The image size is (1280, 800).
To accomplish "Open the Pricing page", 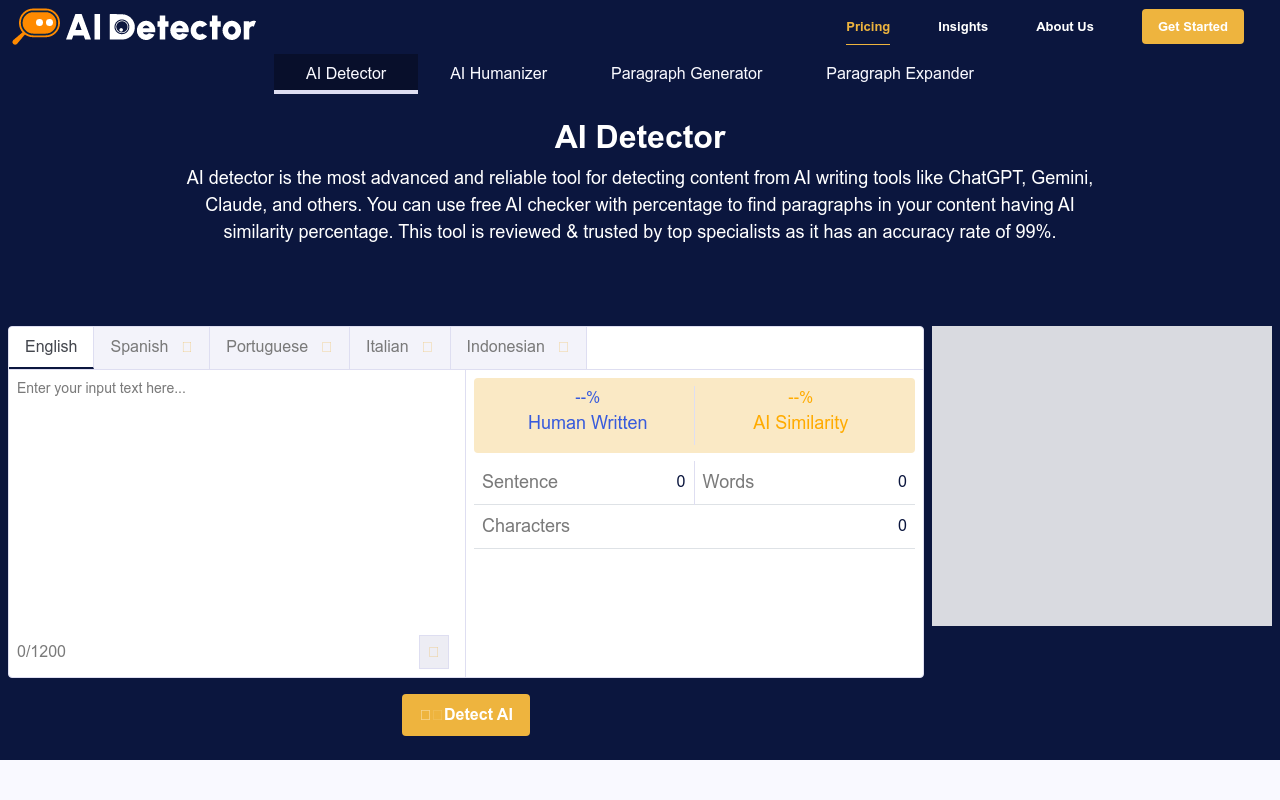I will click(868, 27).
